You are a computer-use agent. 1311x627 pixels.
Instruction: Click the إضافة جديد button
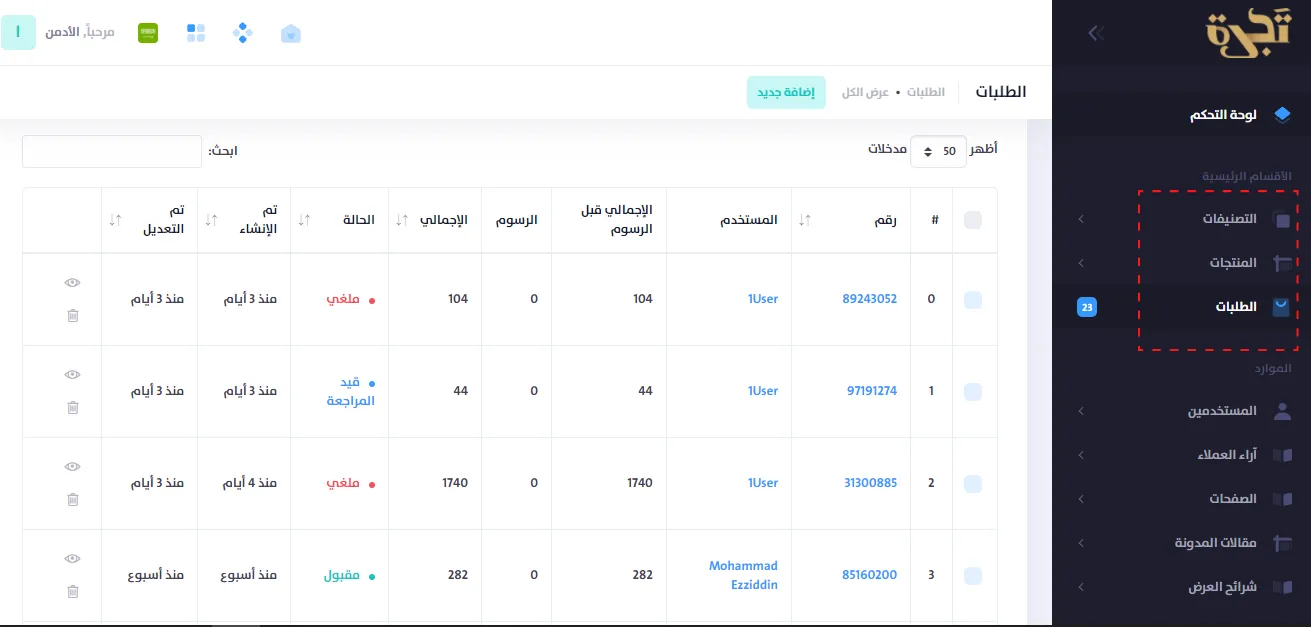click(786, 90)
